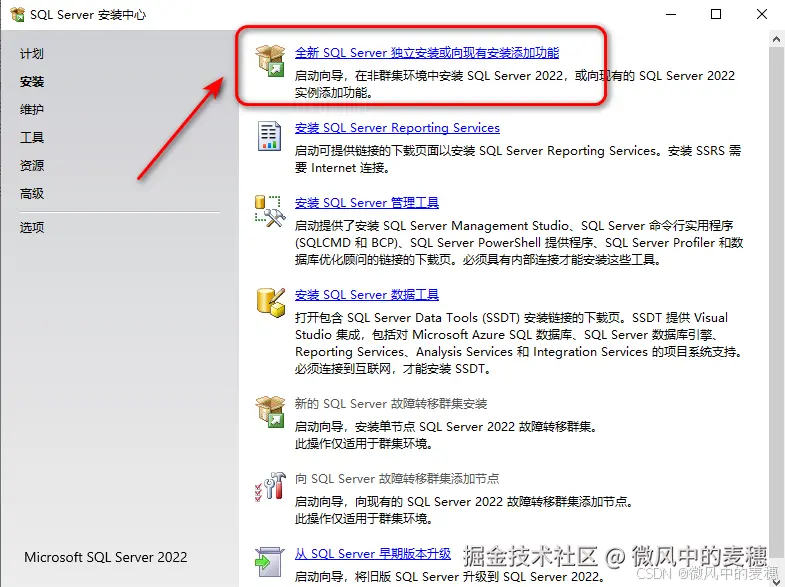The image size is (785, 587).
Task: Click 全新 SQL Server 独立安装或向现有安装添加功能 link
Action: (427, 53)
